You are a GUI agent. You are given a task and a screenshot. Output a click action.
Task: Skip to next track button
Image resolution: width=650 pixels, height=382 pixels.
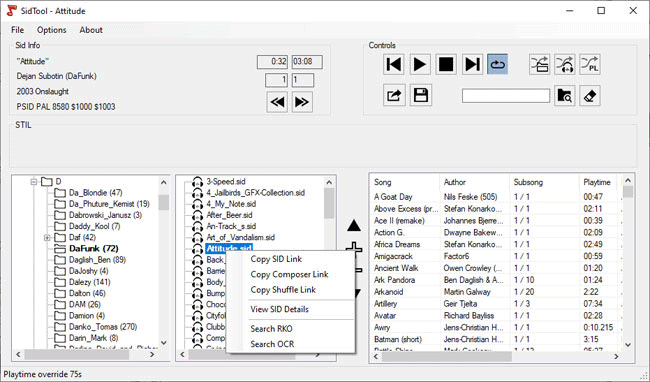coord(472,65)
